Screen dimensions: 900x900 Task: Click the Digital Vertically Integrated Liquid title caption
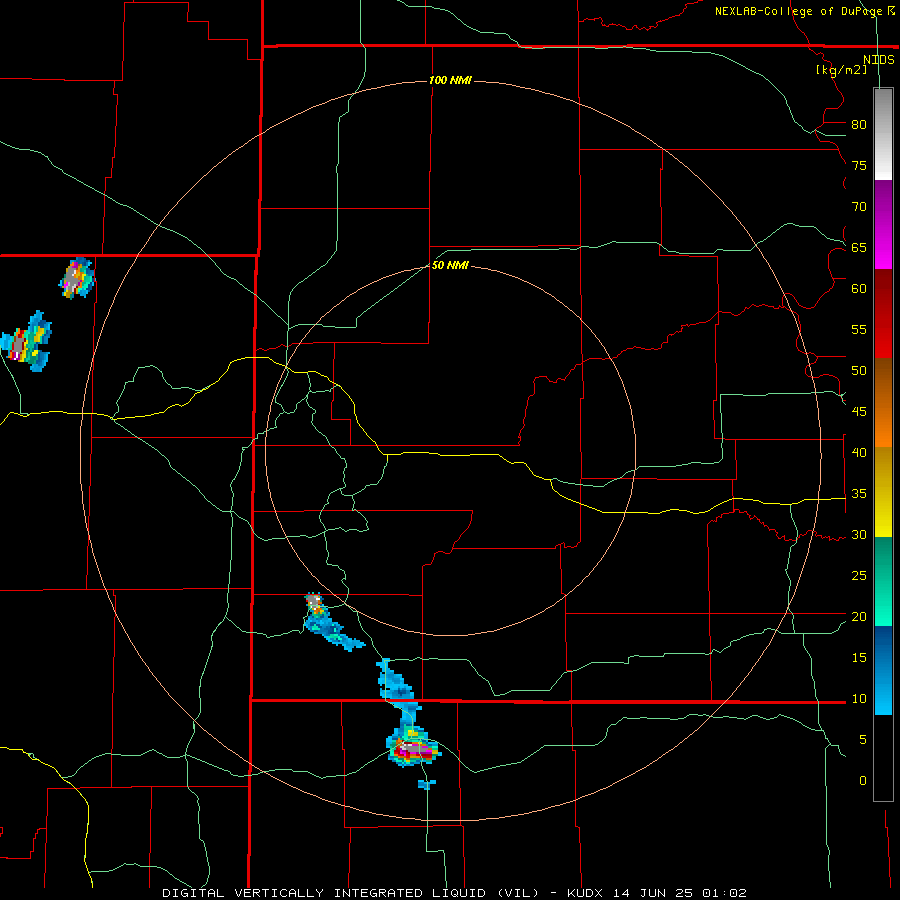455,893
